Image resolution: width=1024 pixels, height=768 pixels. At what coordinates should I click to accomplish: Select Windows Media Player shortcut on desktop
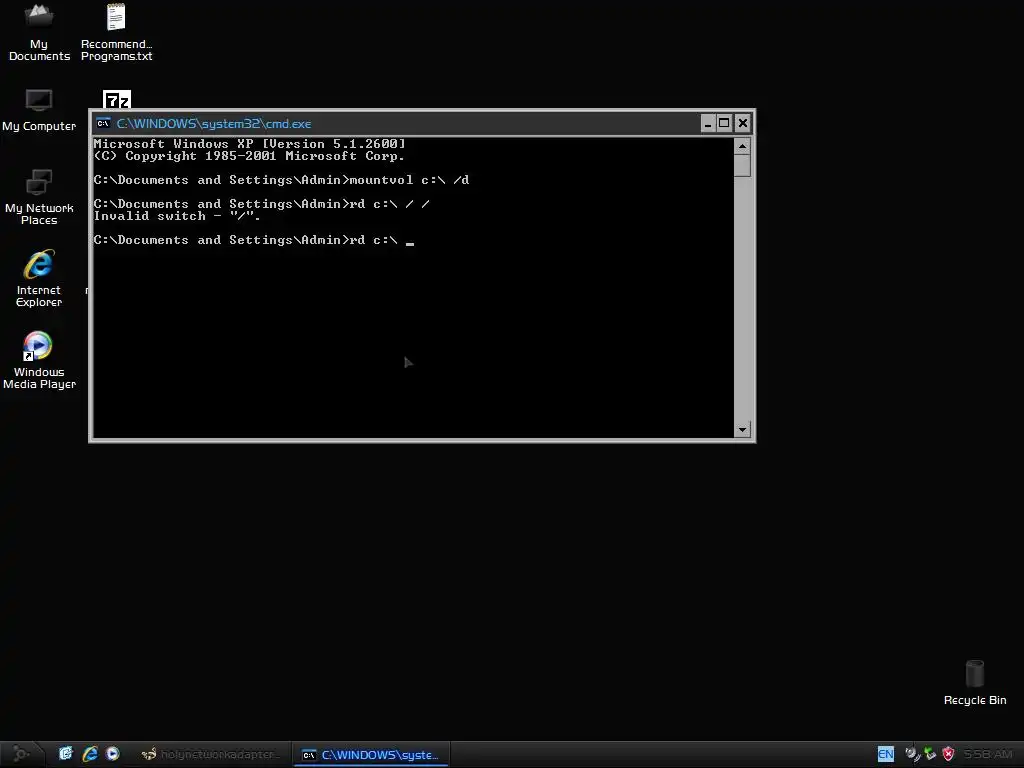(39, 360)
